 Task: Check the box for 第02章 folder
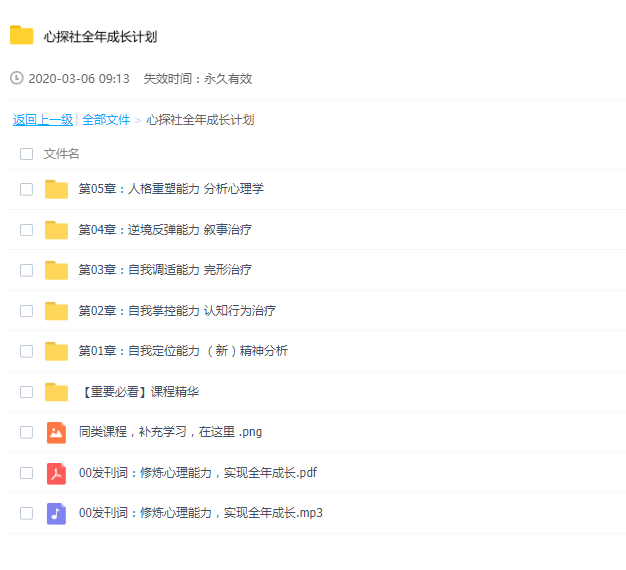26,311
